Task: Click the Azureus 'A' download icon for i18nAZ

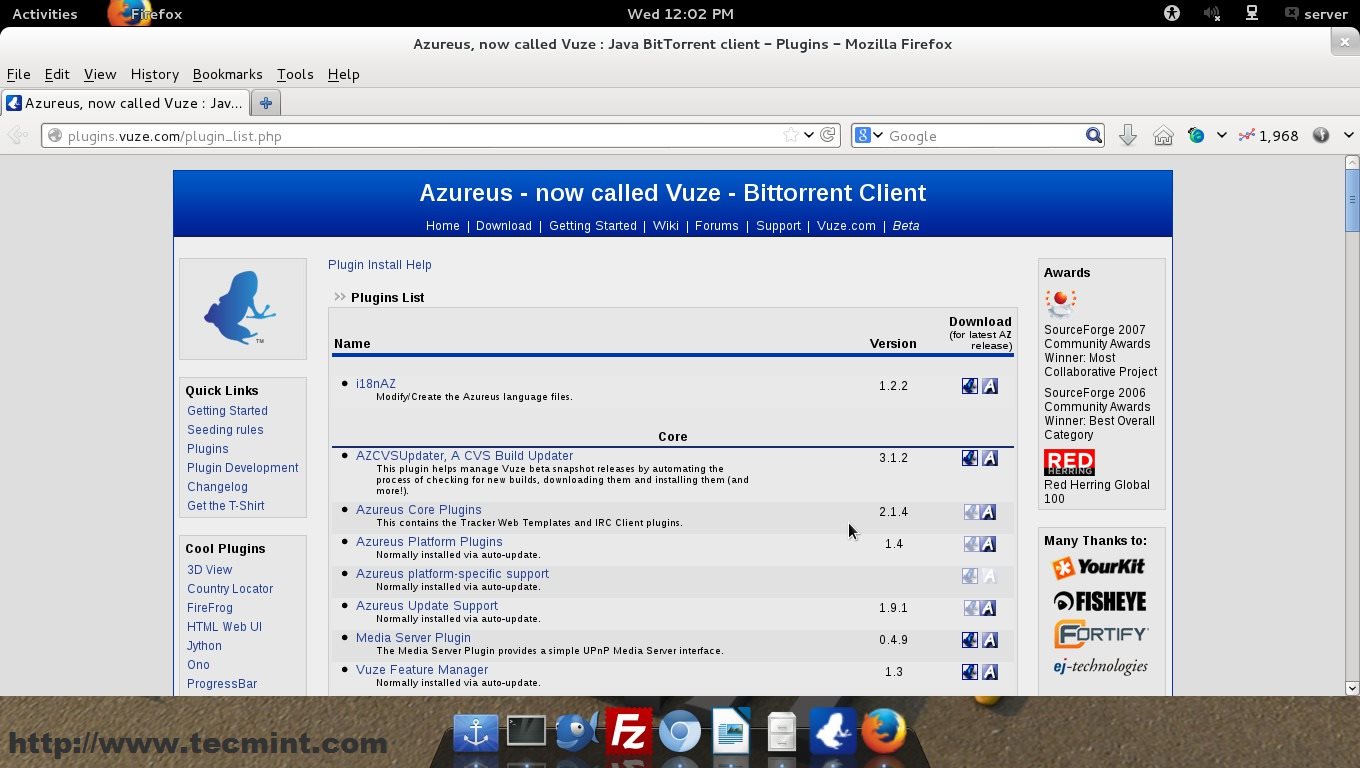Action: 990,386
